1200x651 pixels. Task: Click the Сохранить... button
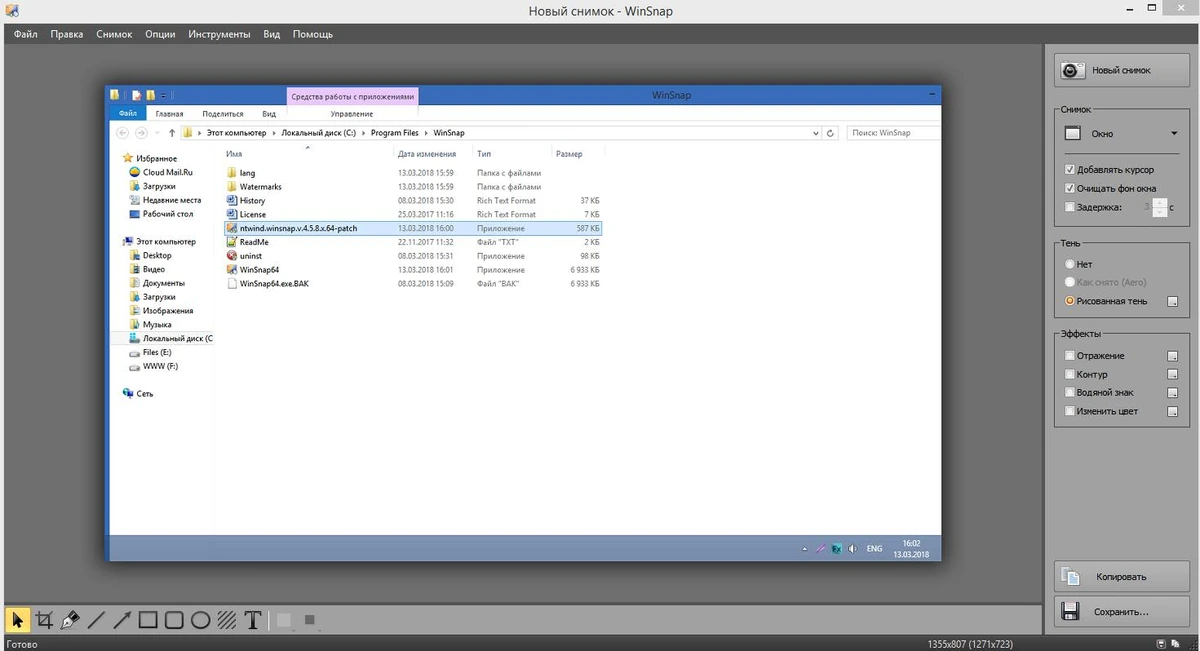click(1121, 612)
